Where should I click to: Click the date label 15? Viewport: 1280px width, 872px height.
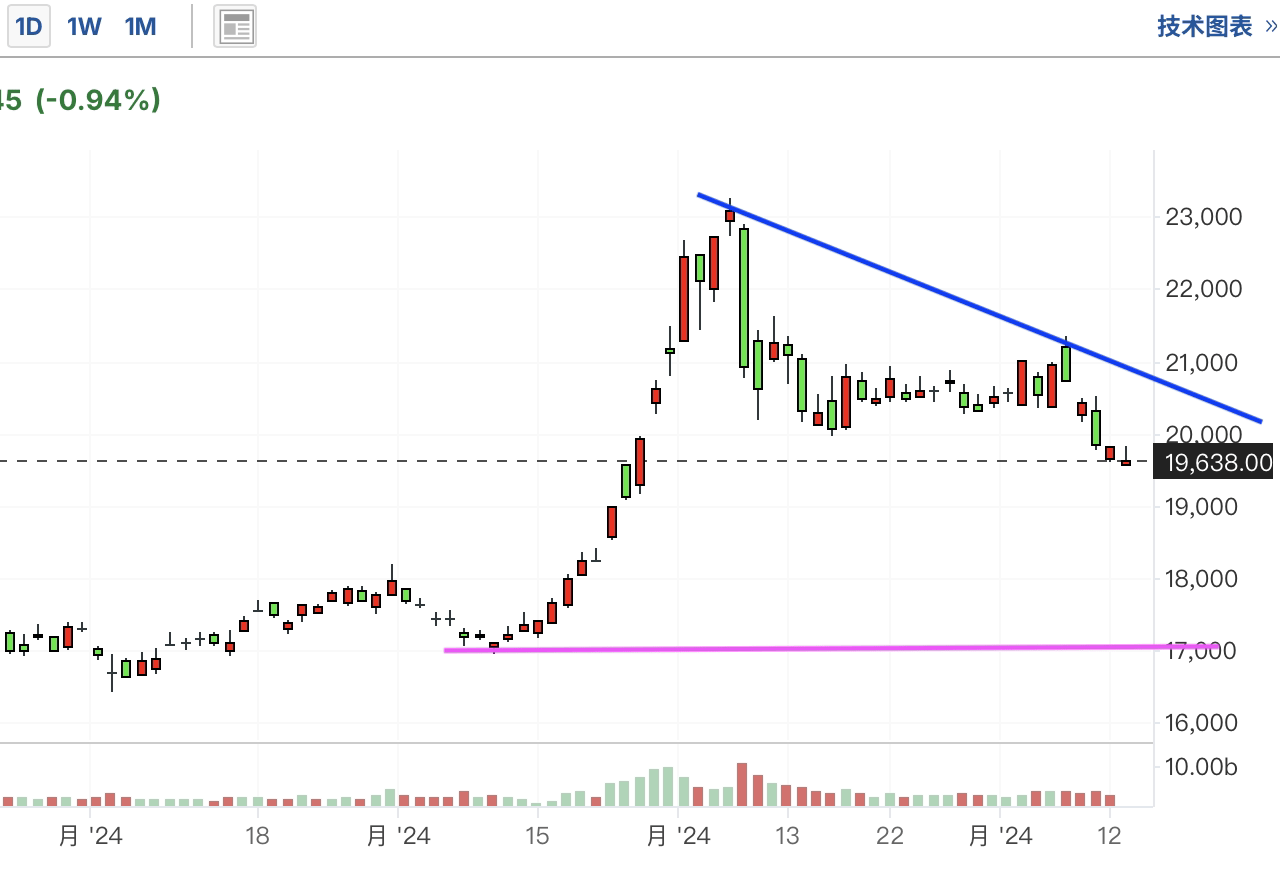pyautogui.click(x=537, y=835)
